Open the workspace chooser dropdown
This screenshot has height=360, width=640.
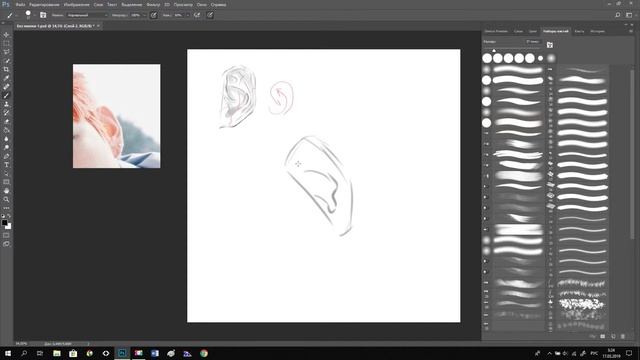pyautogui.click(x=629, y=15)
